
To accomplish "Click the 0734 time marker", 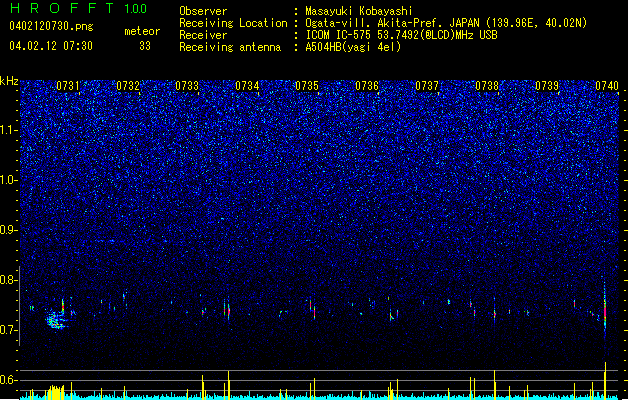I will [247, 86].
